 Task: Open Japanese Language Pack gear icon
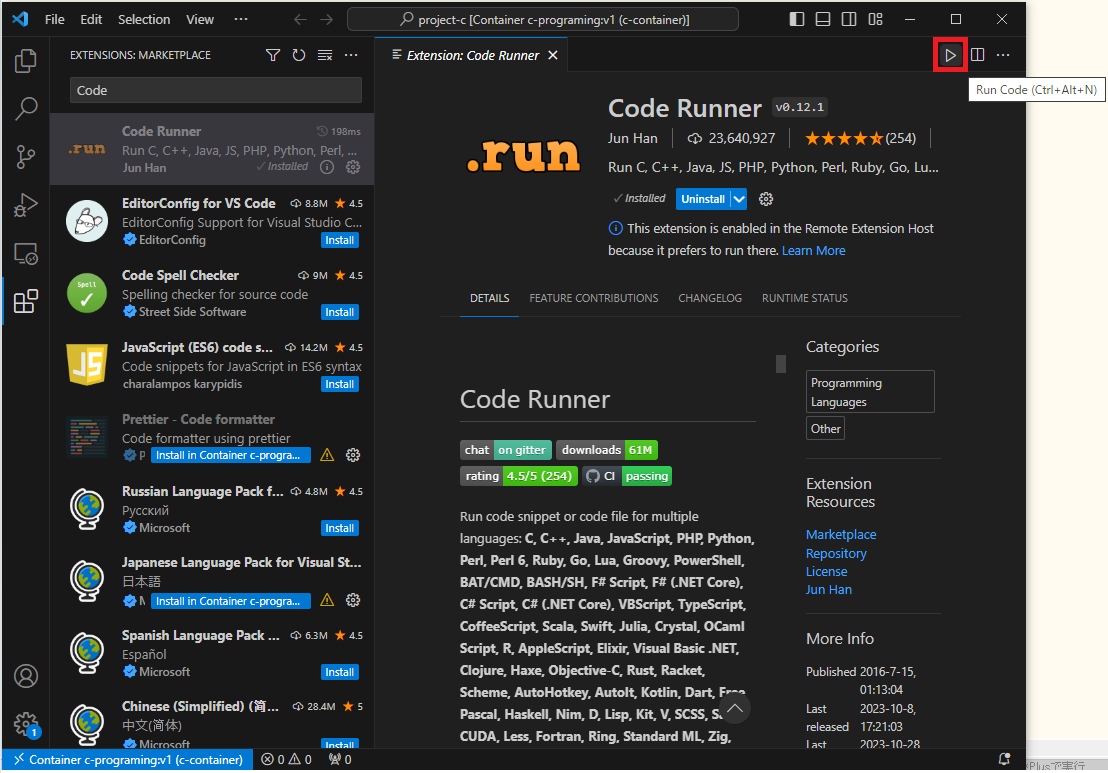click(x=353, y=600)
